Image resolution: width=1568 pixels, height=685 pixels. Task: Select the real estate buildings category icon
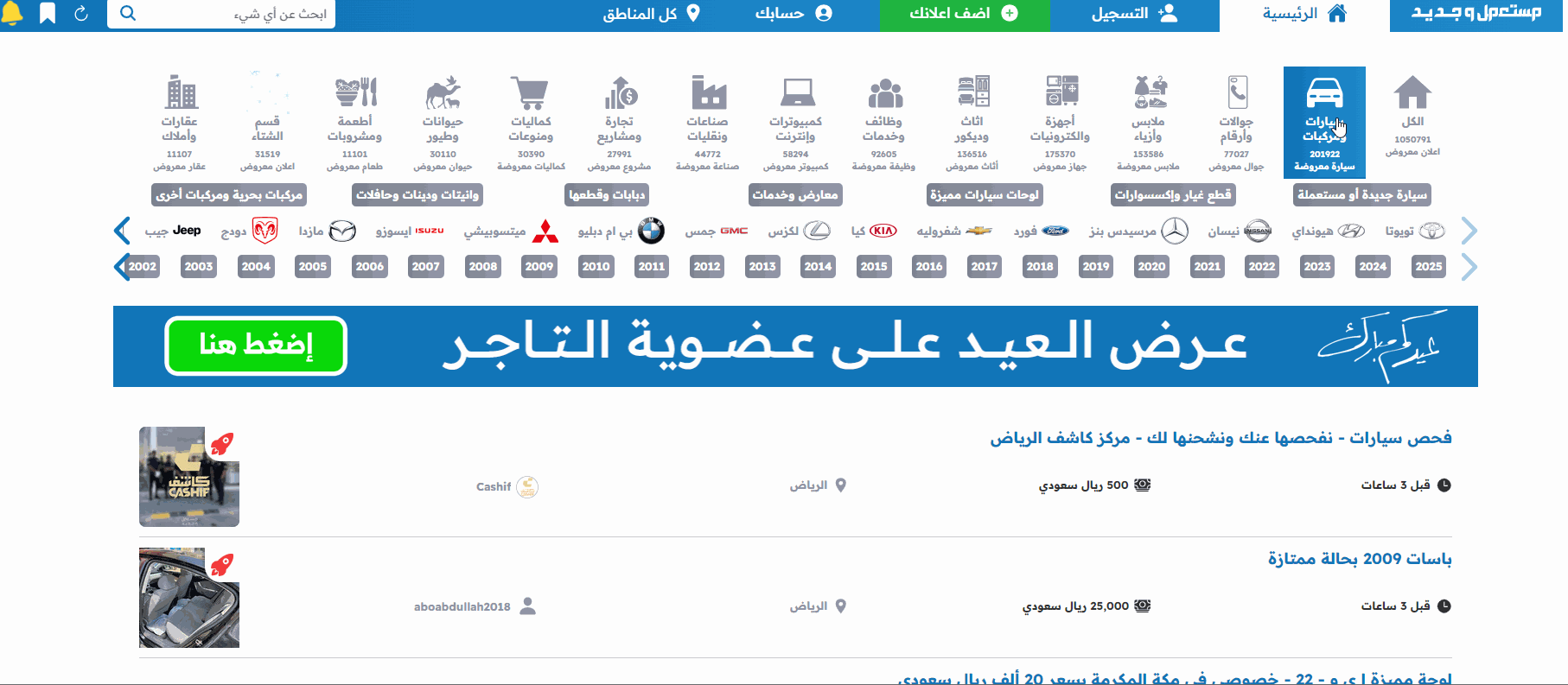pyautogui.click(x=180, y=92)
